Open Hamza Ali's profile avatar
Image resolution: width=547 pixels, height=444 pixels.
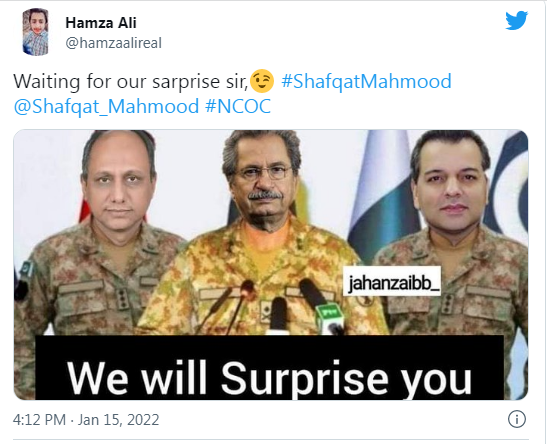pos(35,32)
